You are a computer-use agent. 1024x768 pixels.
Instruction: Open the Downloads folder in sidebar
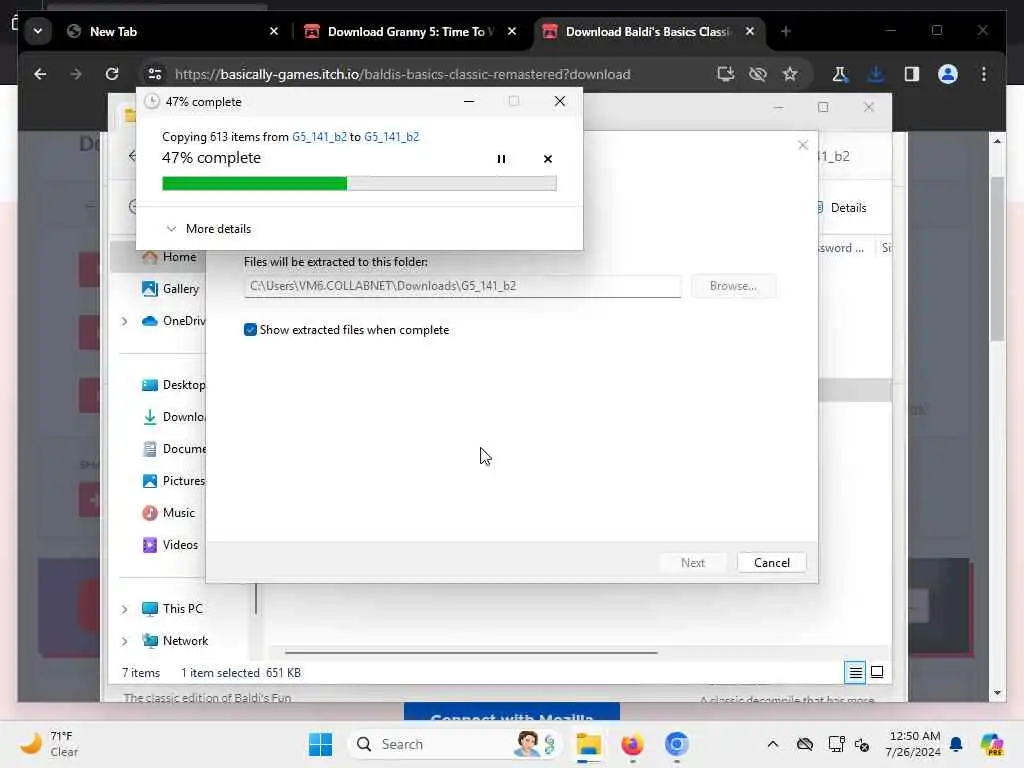tap(173, 417)
